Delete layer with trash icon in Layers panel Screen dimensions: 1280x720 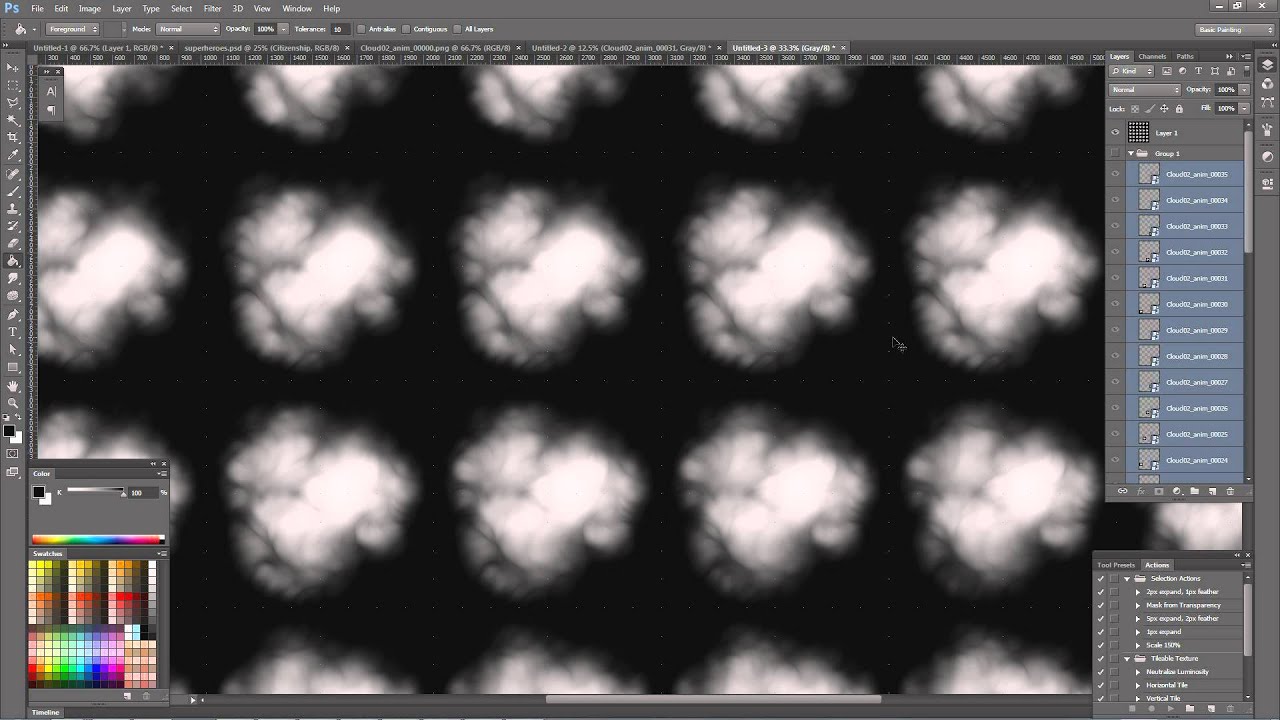click(x=1230, y=491)
